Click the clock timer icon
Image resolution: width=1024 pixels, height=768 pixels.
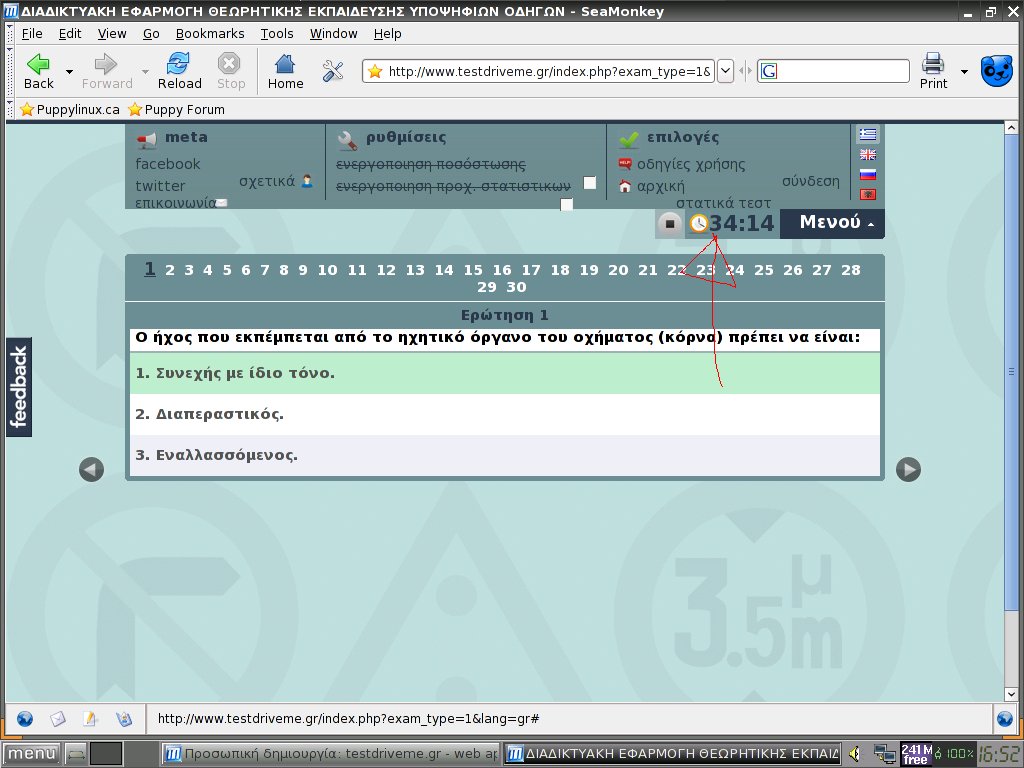699,223
